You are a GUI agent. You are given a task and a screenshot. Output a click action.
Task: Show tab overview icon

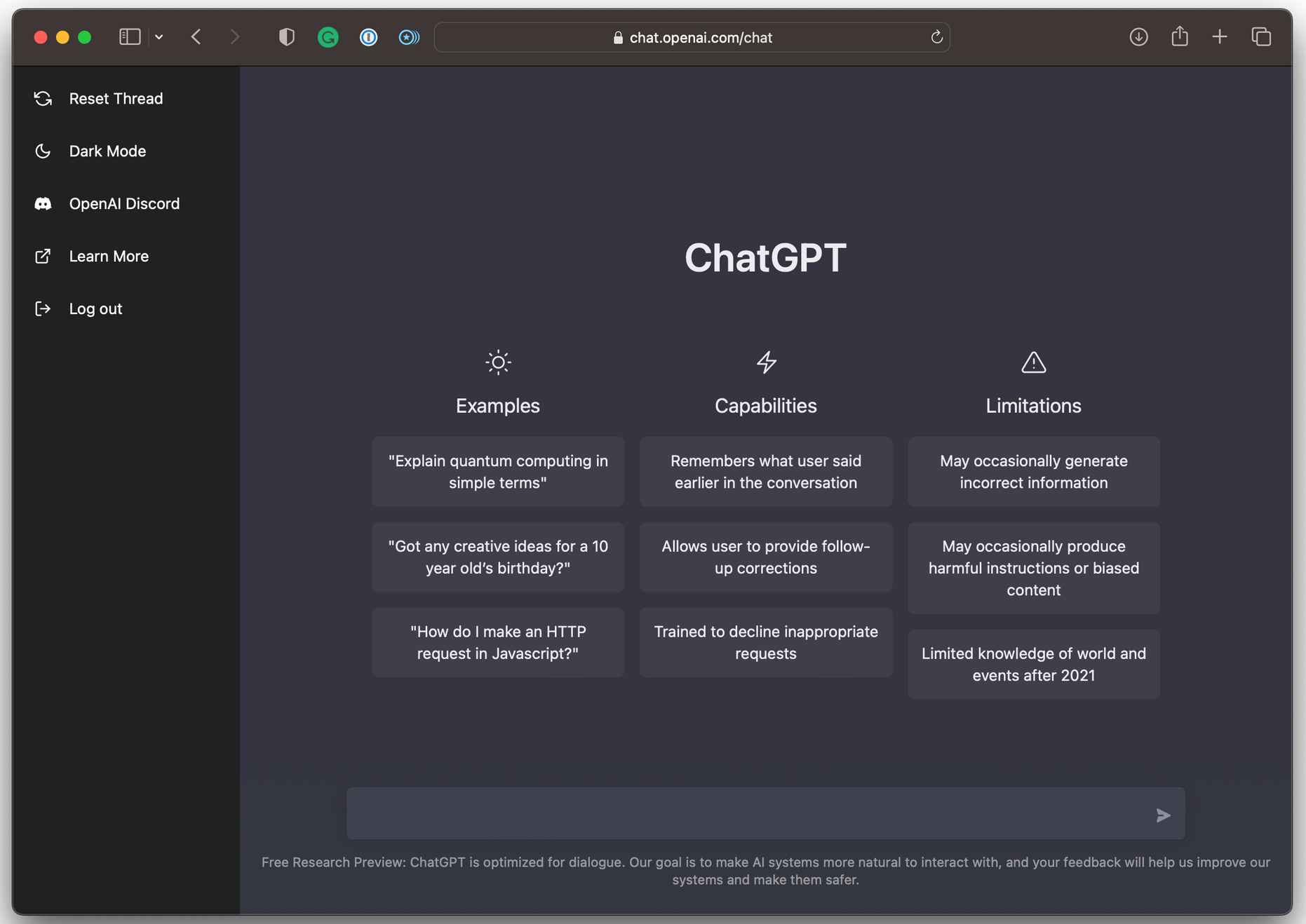[x=1261, y=37]
